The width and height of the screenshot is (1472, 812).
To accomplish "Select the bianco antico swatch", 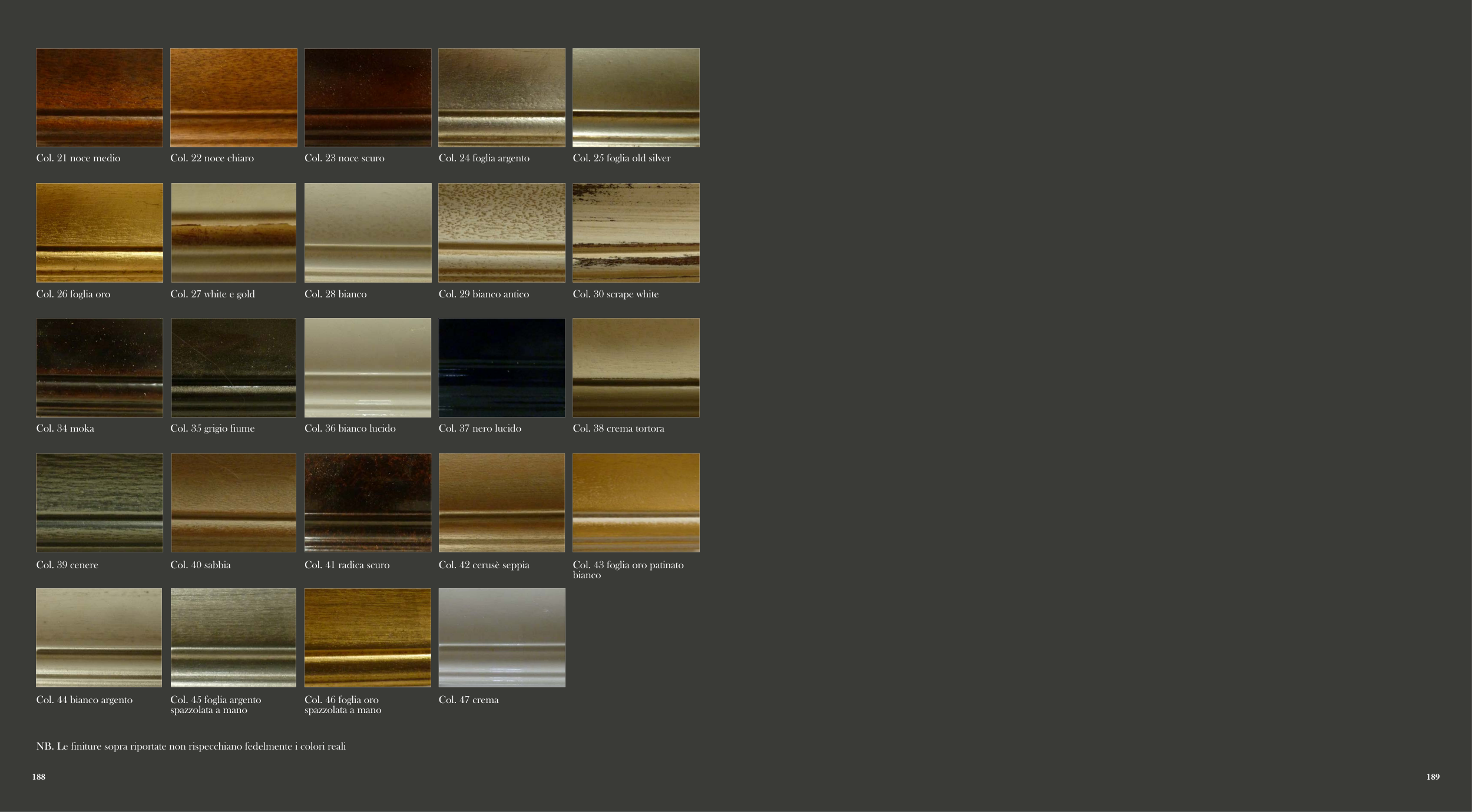I will coord(501,233).
